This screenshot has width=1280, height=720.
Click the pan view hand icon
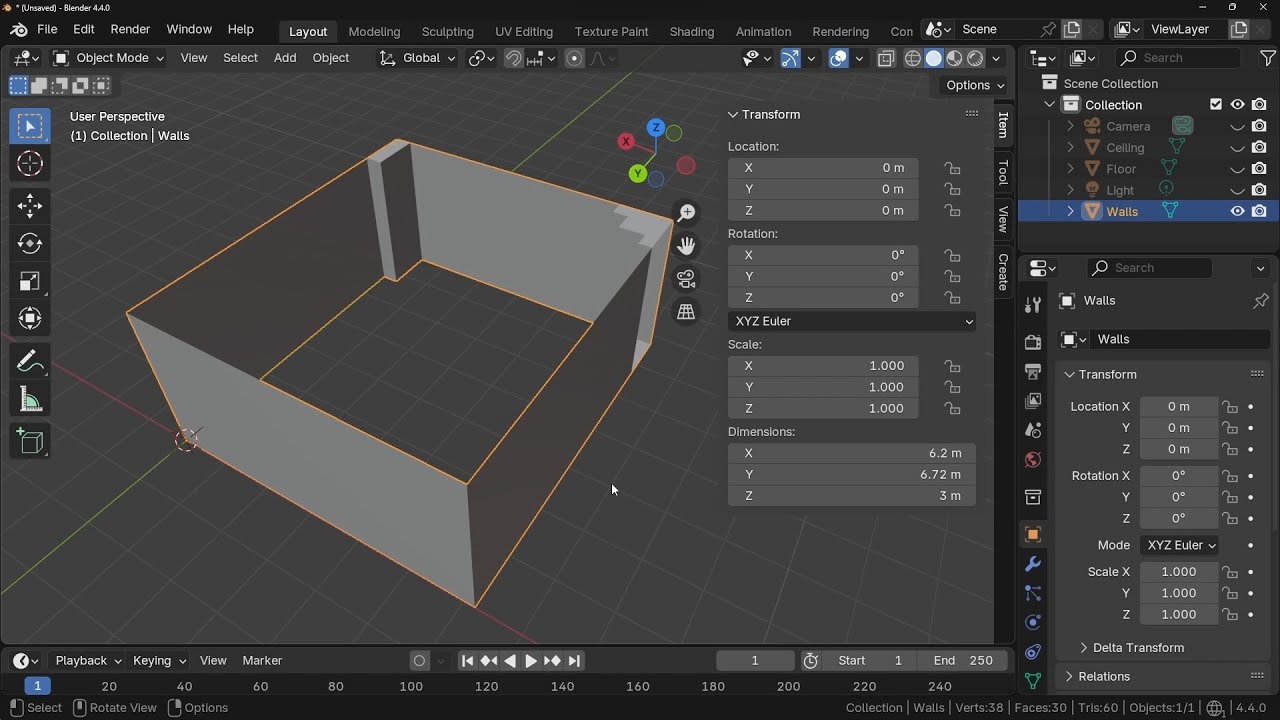686,246
